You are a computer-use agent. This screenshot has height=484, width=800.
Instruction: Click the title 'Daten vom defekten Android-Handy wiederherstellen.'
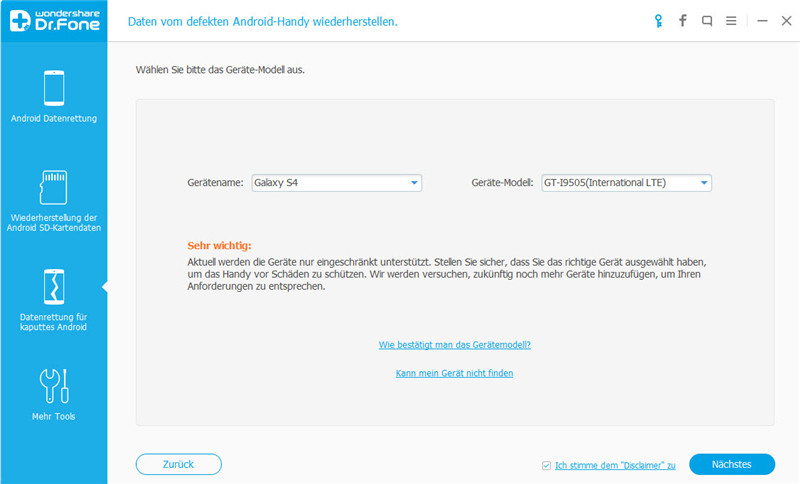pyautogui.click(x=263, y=21)
